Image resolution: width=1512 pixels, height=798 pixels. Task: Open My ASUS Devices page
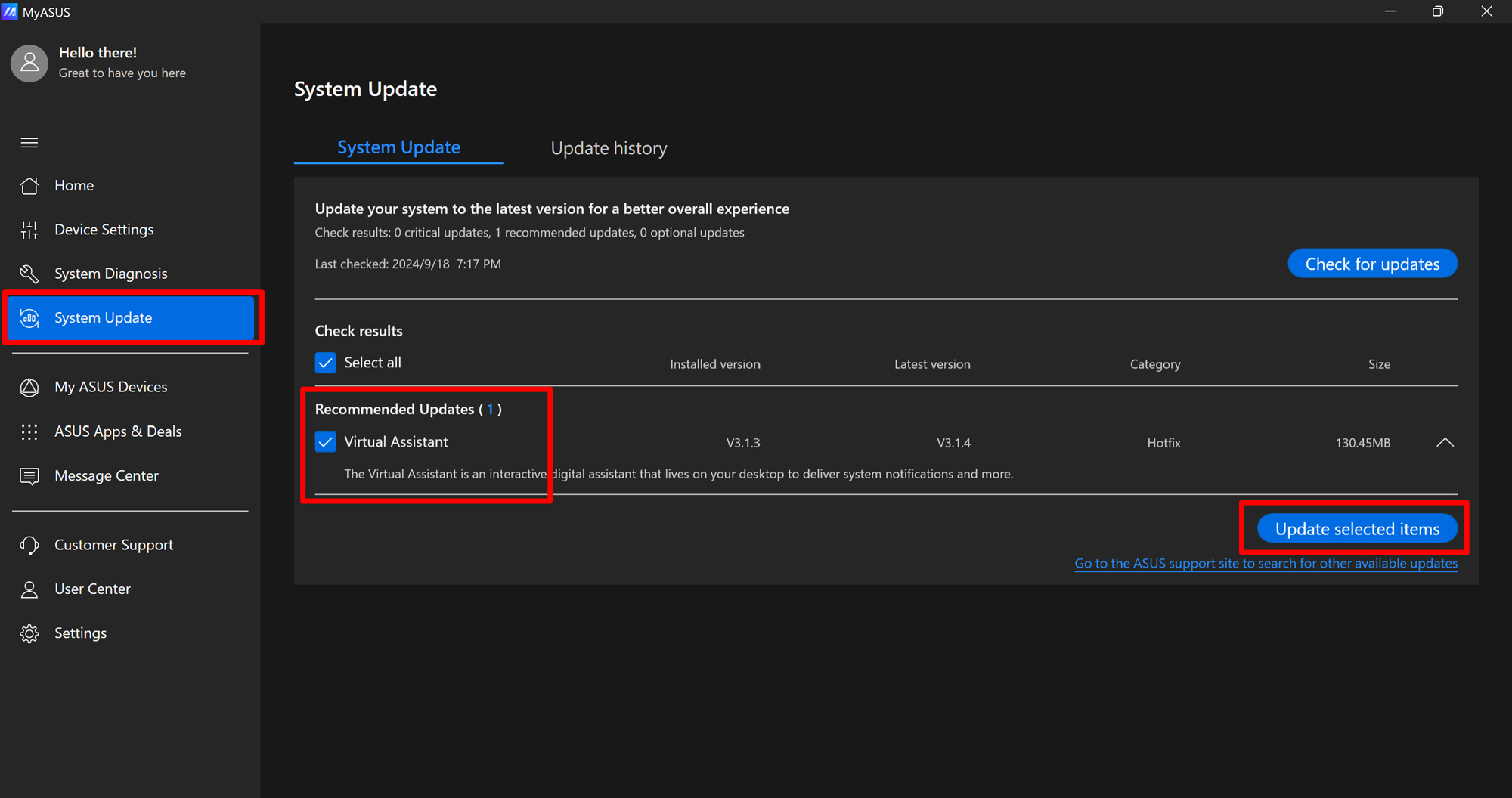coord(130,387)
